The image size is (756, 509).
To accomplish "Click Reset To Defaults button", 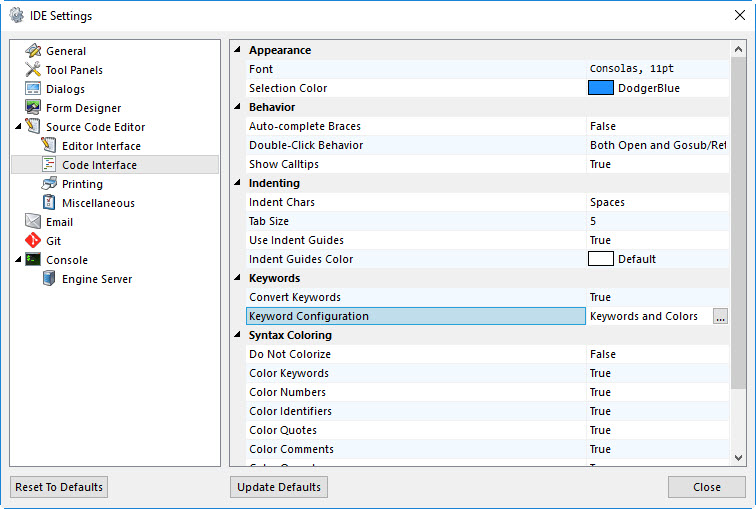I will pos(59,487).
